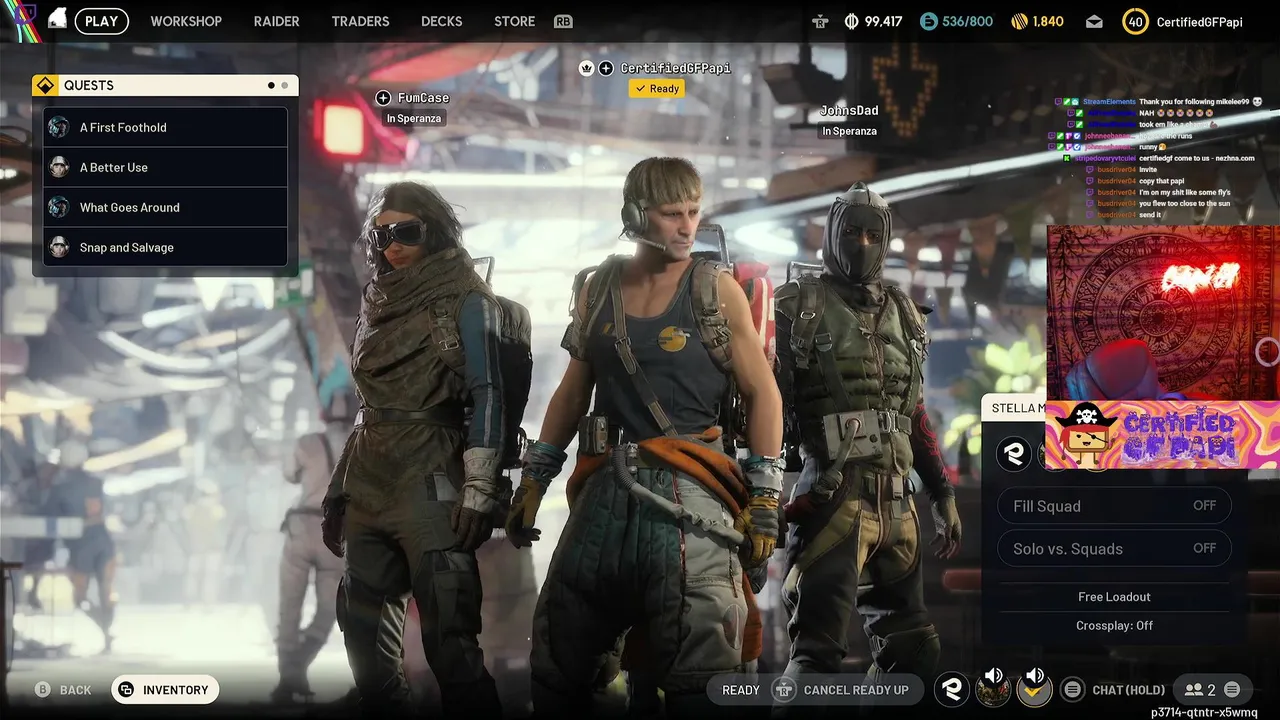Click the home icon in top bar
This screenshot has width=1280, height=720.
[57, 20]
